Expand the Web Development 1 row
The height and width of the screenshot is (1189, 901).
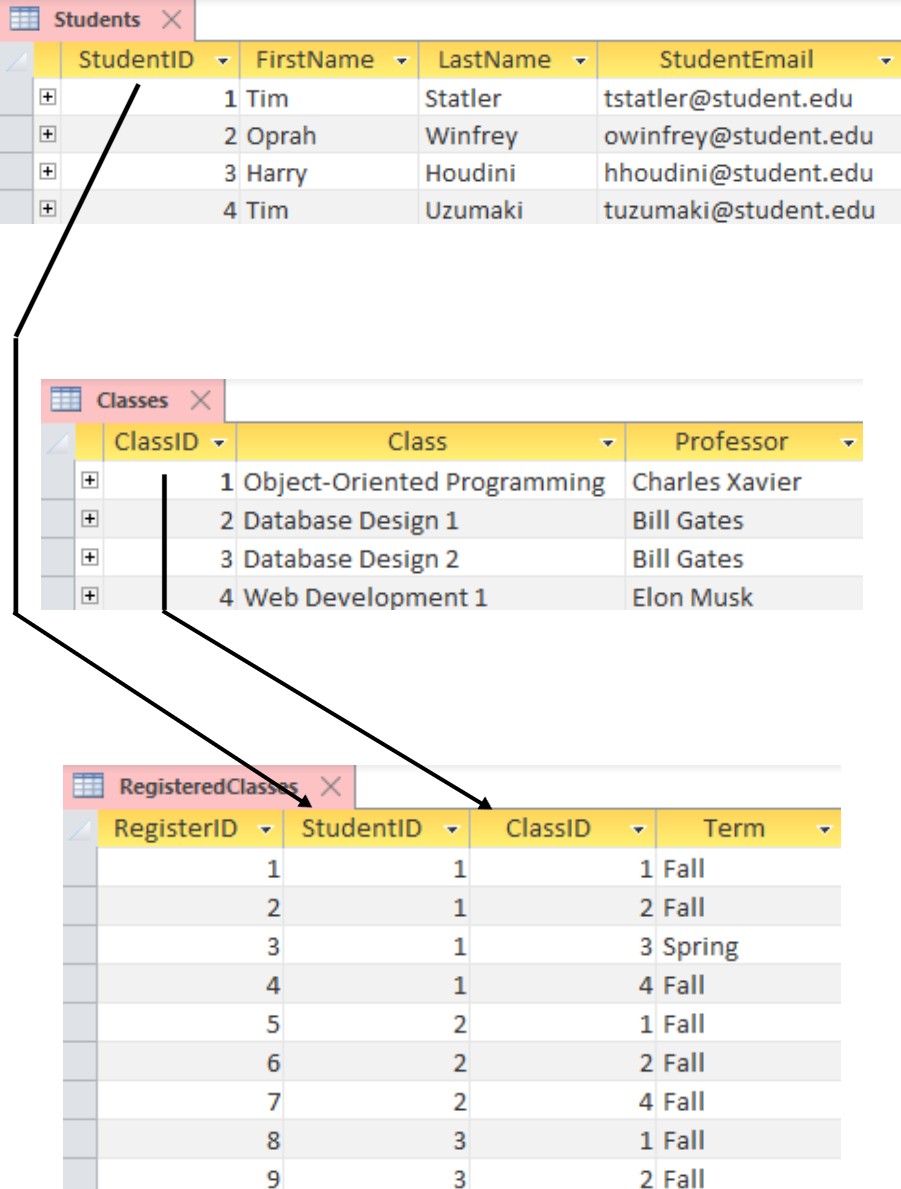click(90, 597)
